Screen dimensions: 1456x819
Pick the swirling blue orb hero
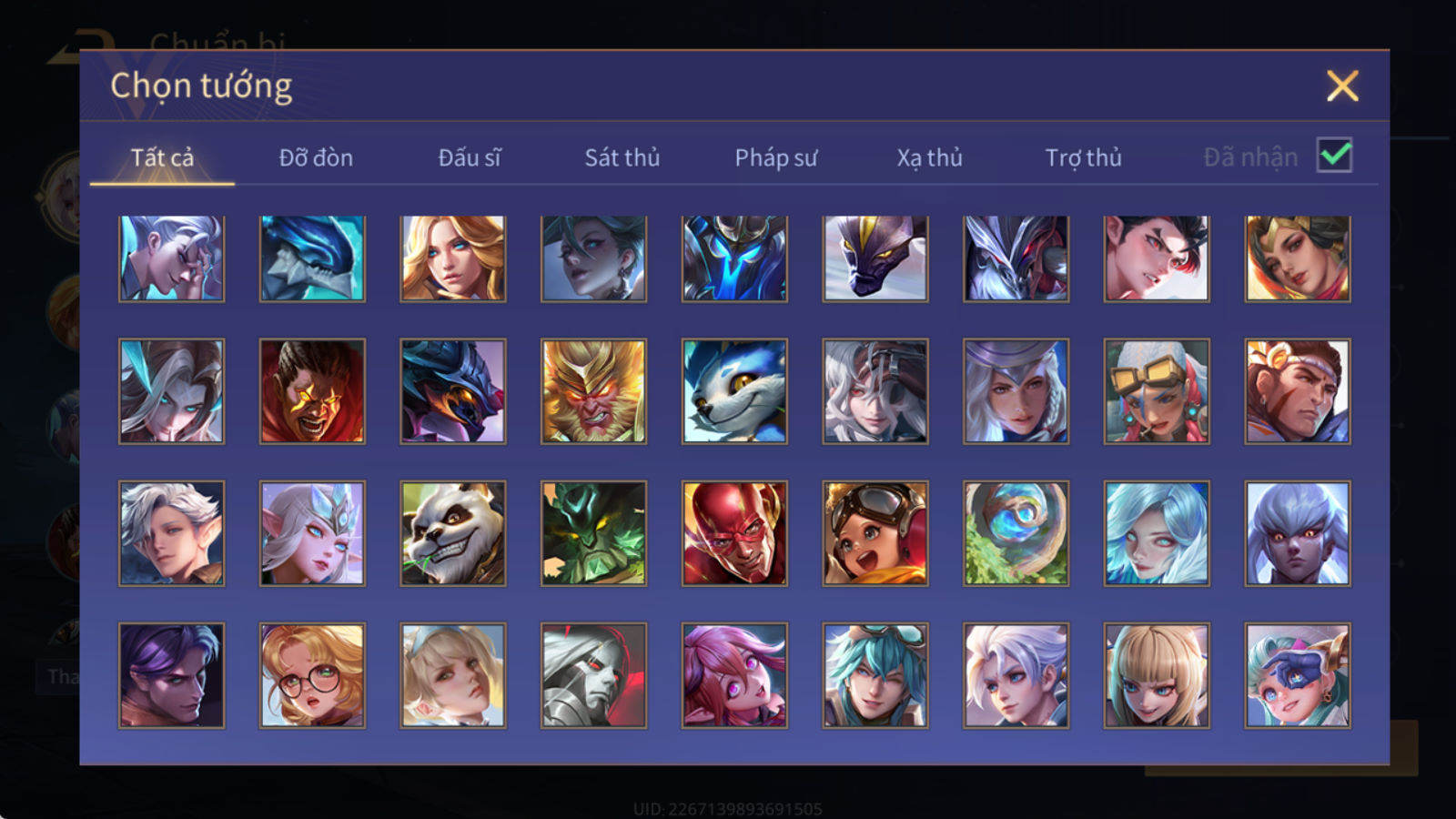coord(1016,533)
